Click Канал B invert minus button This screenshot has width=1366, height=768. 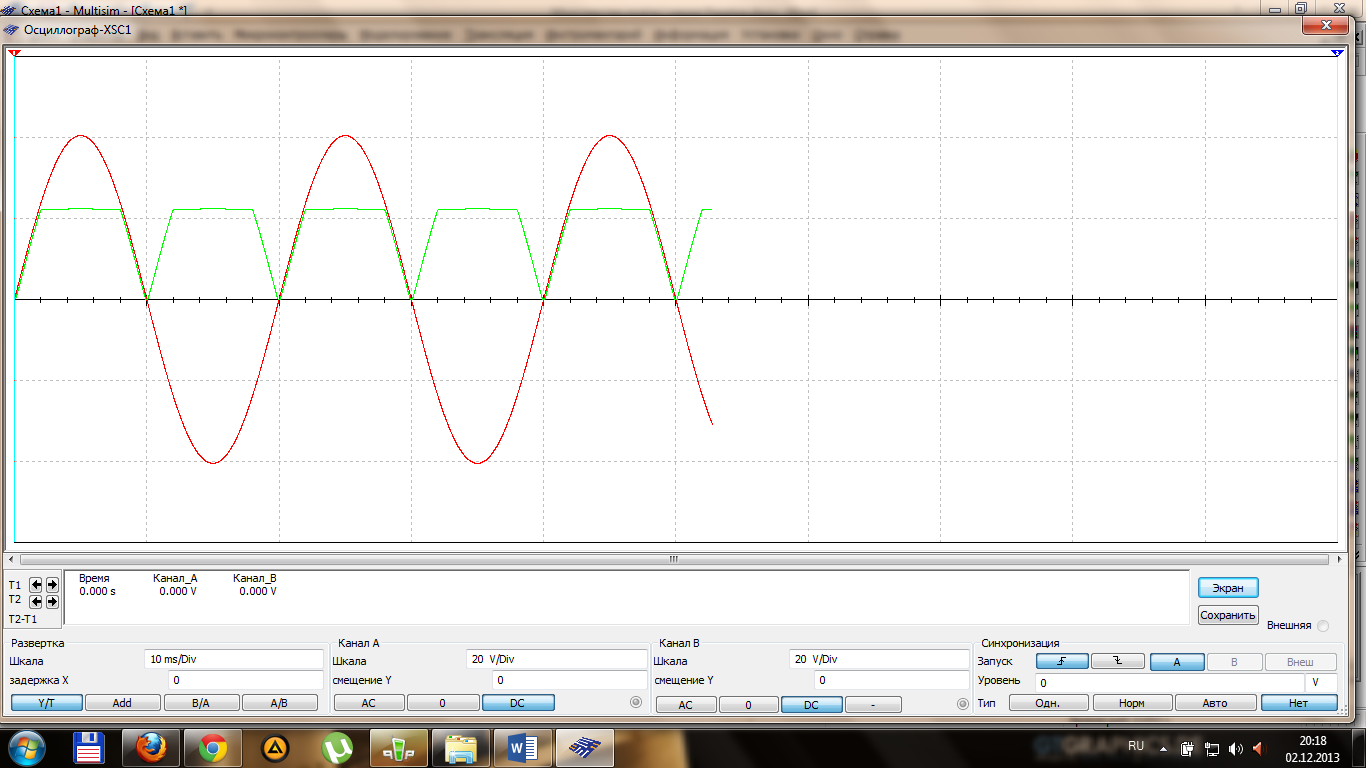[x=873, y=705]
